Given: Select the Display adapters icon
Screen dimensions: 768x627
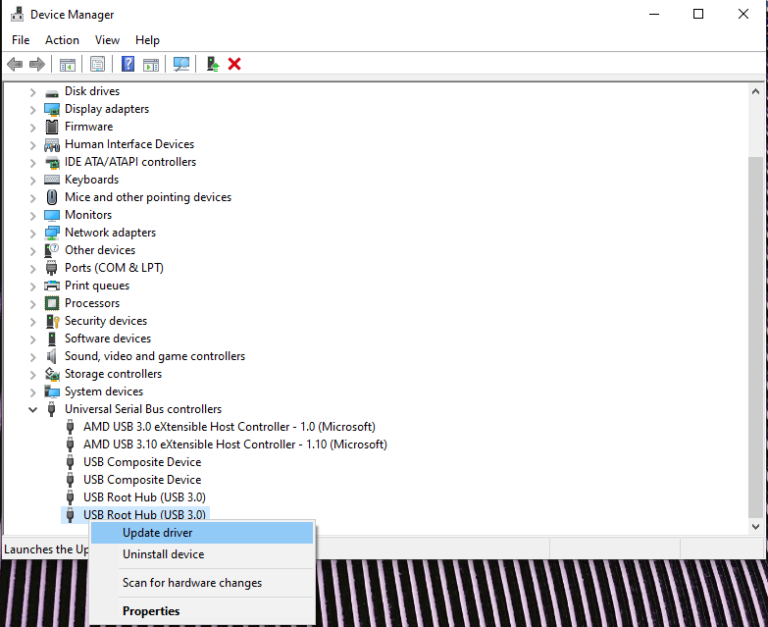Looking at the screenshot, I should [52, 109].
